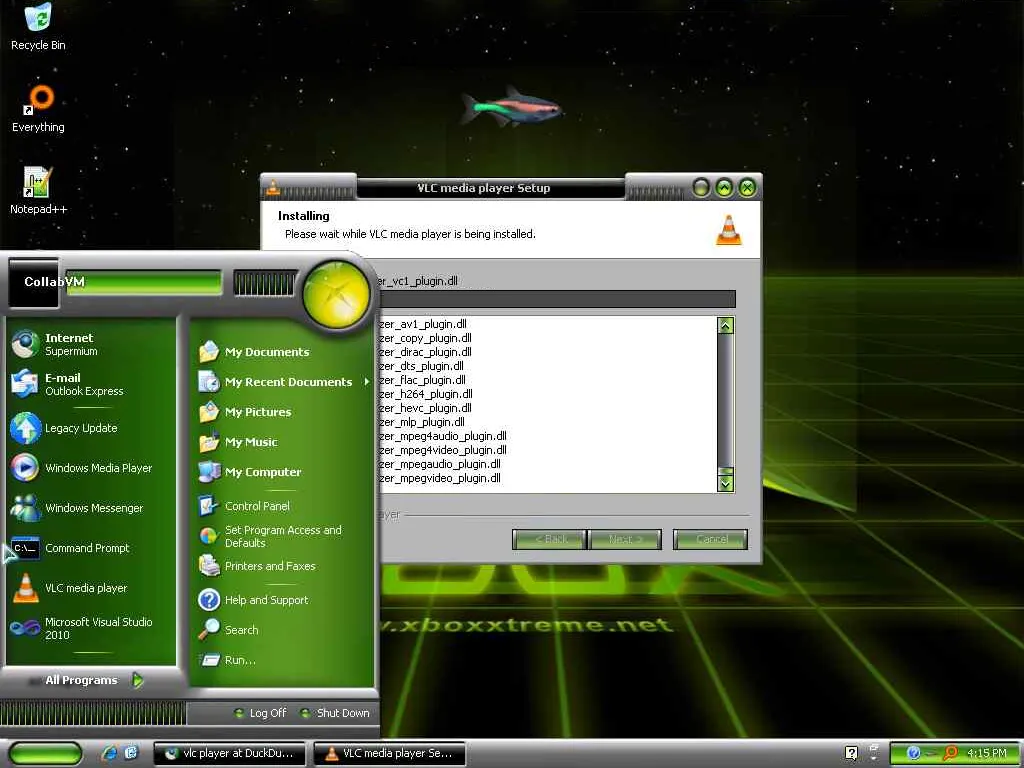Select zer_dirac_plugin.dll log line
Image resolution: width=1024 pixels, height=768 pixels.
(425, 352)
